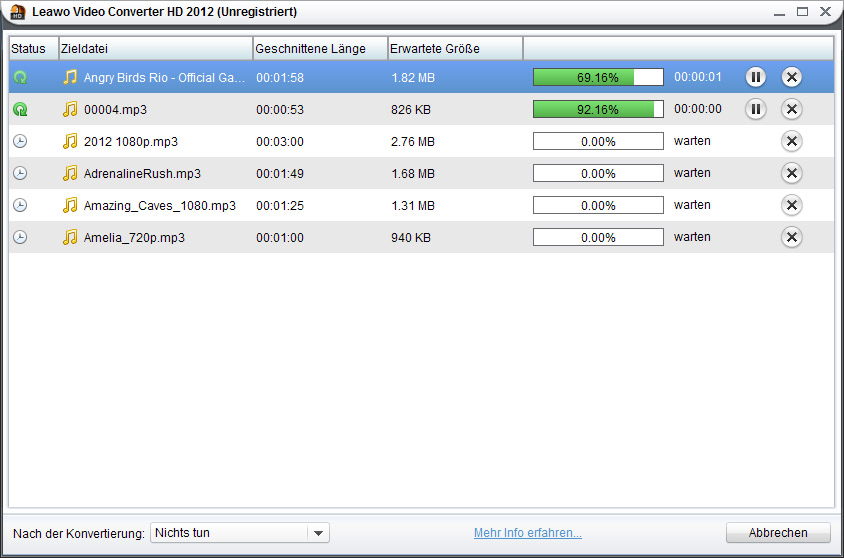Viewport: 844px width, 558px height.
Task: Remove 2012 1080p.mp3 from the queue
Action: coord(792,141)
